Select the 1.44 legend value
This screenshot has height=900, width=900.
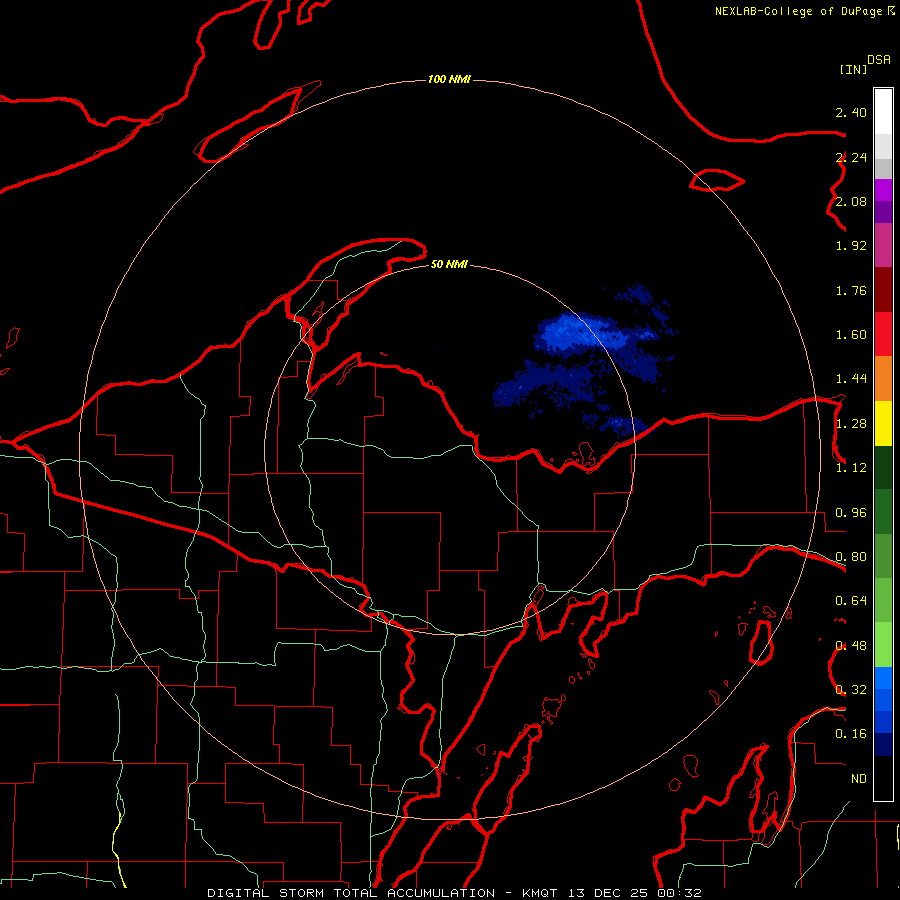pyautogui.click(x=851, y=379)
